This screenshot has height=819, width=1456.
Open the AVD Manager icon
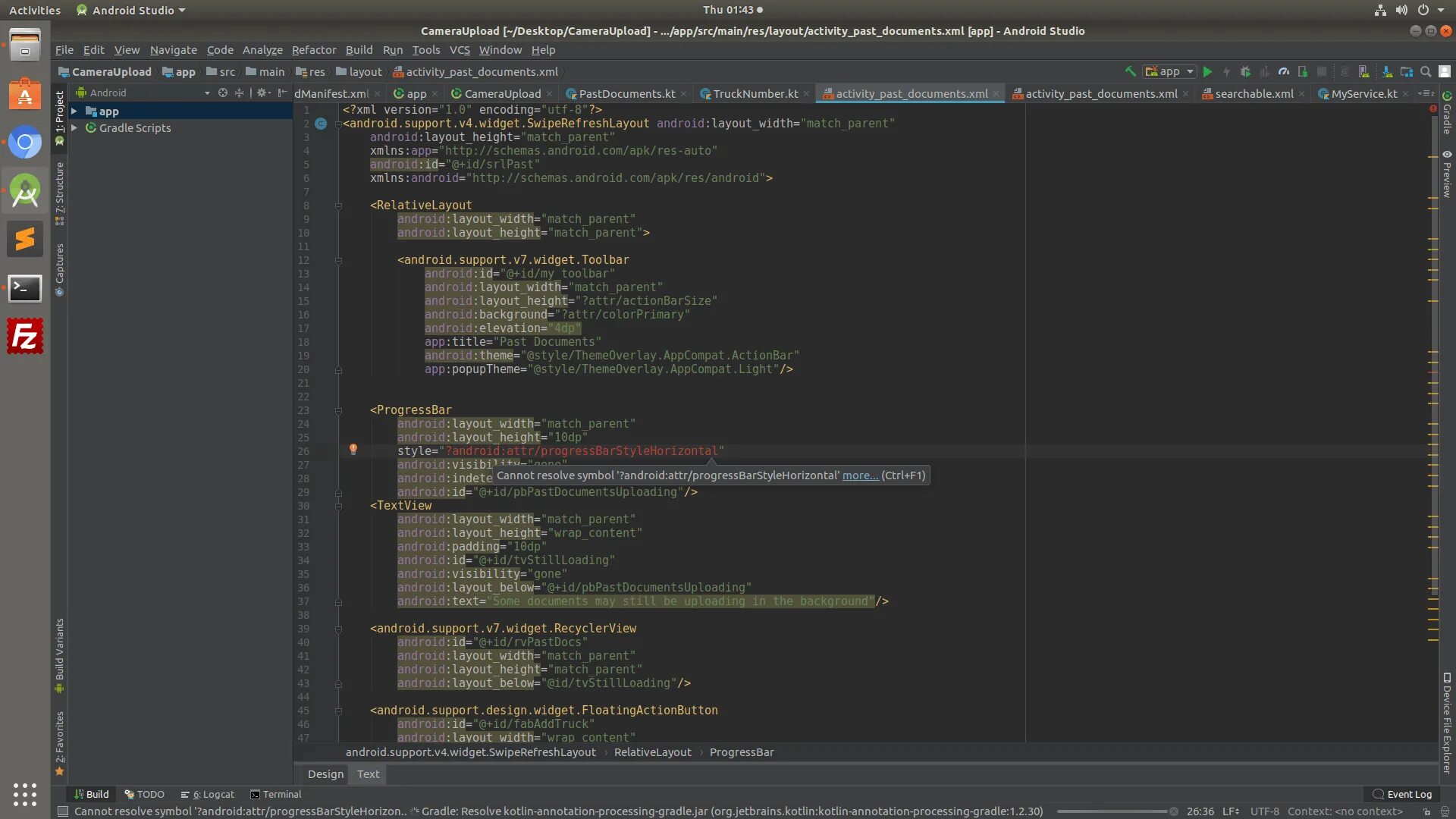[x=1364, y=71]
